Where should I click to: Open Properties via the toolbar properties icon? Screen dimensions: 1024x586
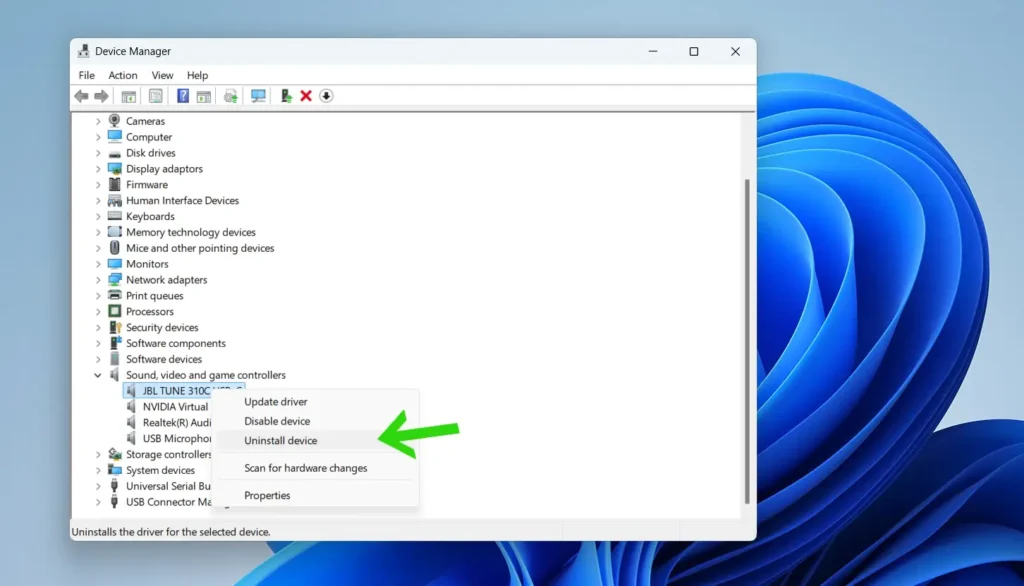point(156,95)
